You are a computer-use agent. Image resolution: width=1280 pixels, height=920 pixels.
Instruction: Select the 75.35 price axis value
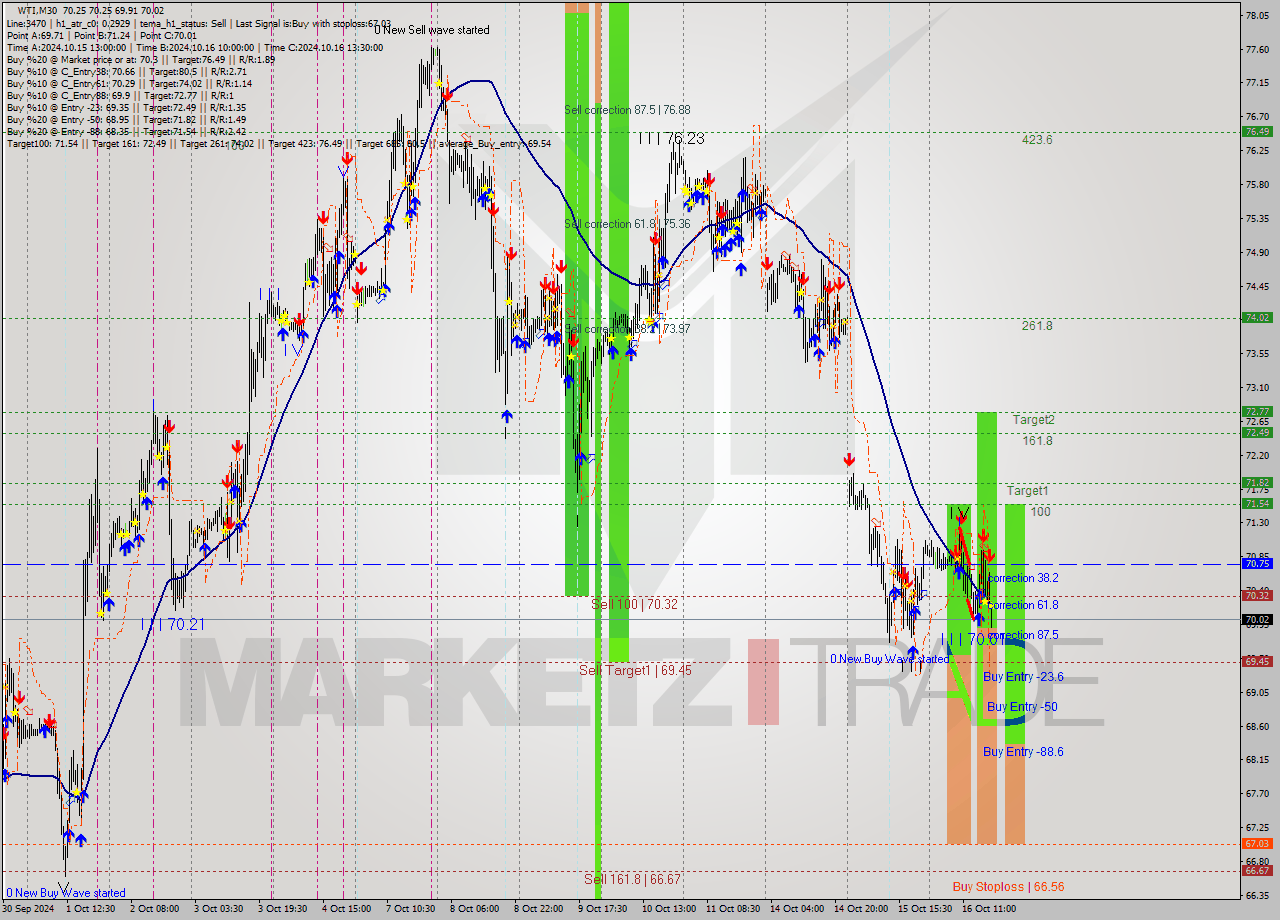[x=1257, y=218]
